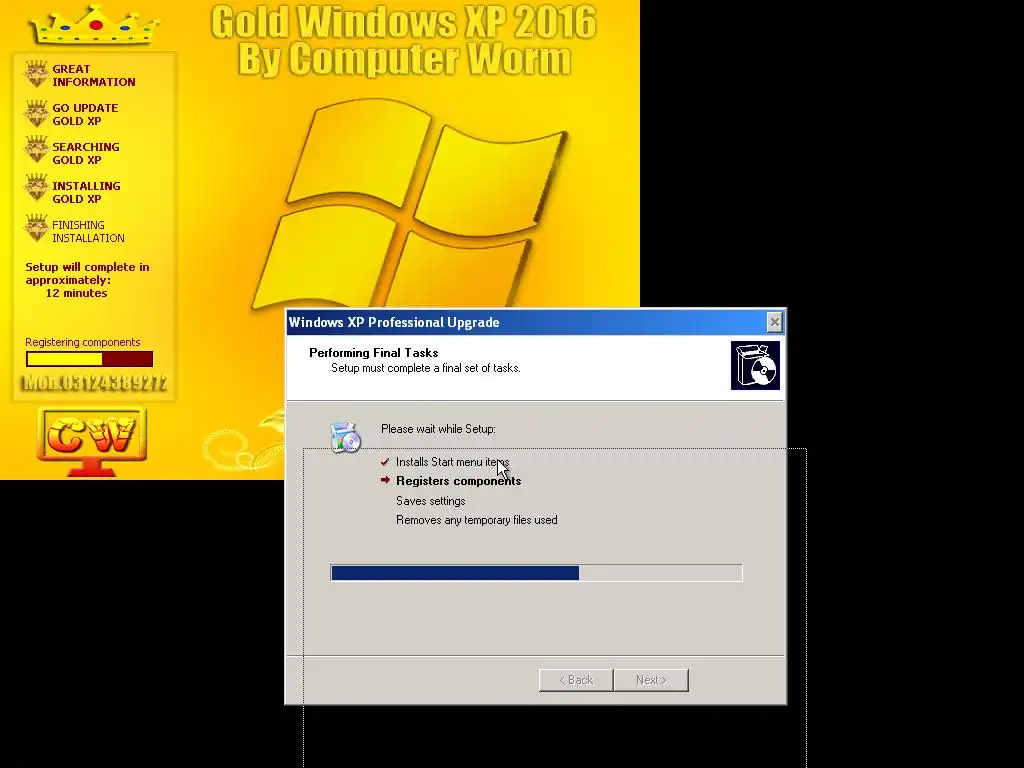Image resolution: width=1024 pixels, height=768 pixels.
Task: Click the 'Setup will complete in approximately' text
Action: pyautogui.click(x=88, y=274)
